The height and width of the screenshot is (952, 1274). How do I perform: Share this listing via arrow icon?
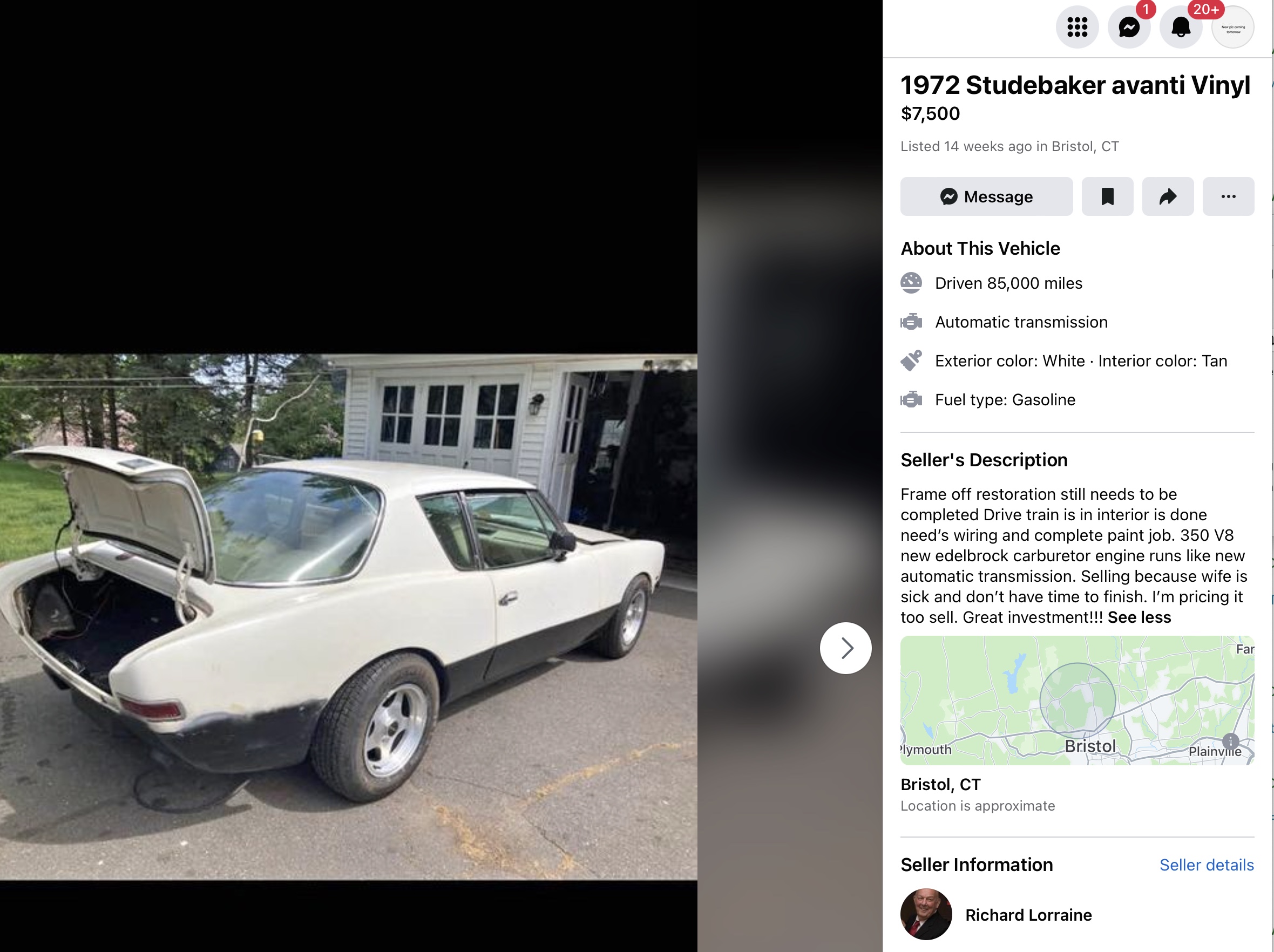(1168, 196)
